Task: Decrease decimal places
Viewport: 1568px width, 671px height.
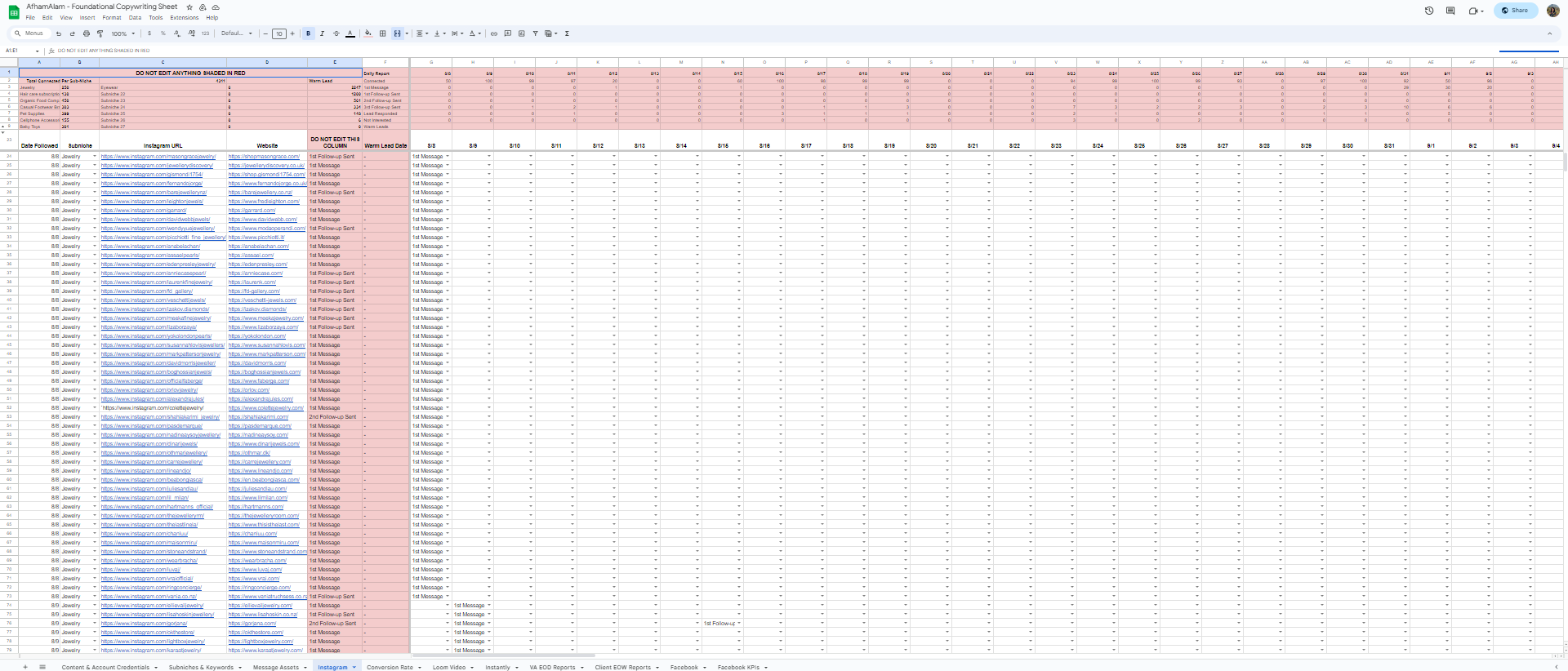Action: pyautogui.click(x=177, y=33)
